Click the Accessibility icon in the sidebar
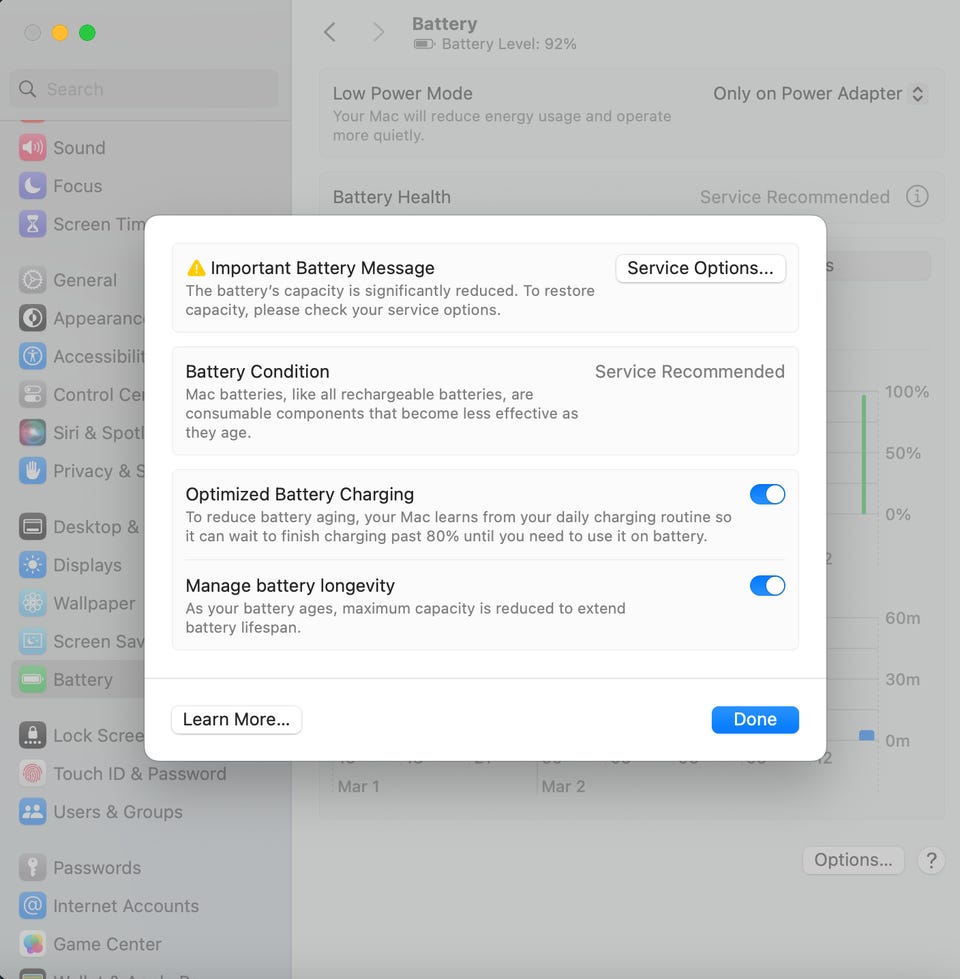 (x=32, y=356)
